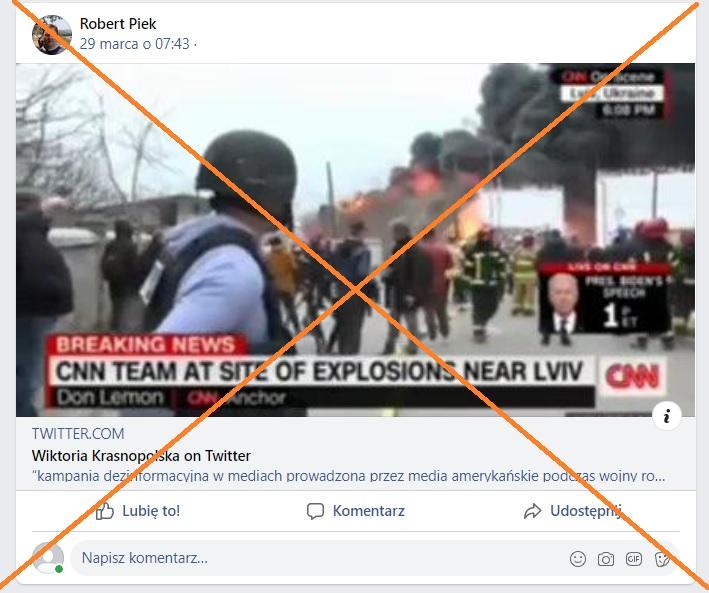
Task: Focus the 'Napisz komentarz...' input field
Action: (375, 558)
